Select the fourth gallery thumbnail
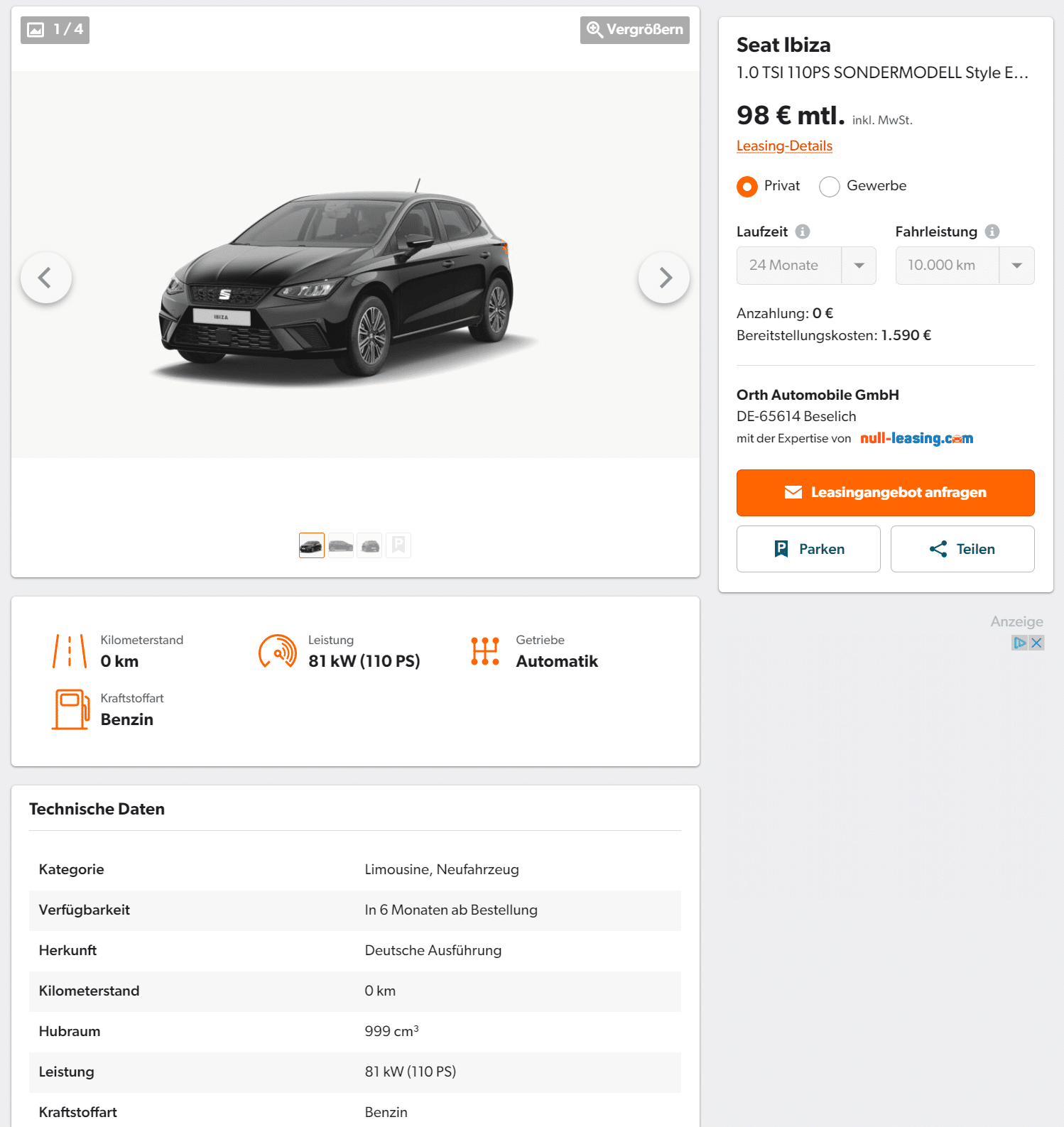 [x=398, y=545]
